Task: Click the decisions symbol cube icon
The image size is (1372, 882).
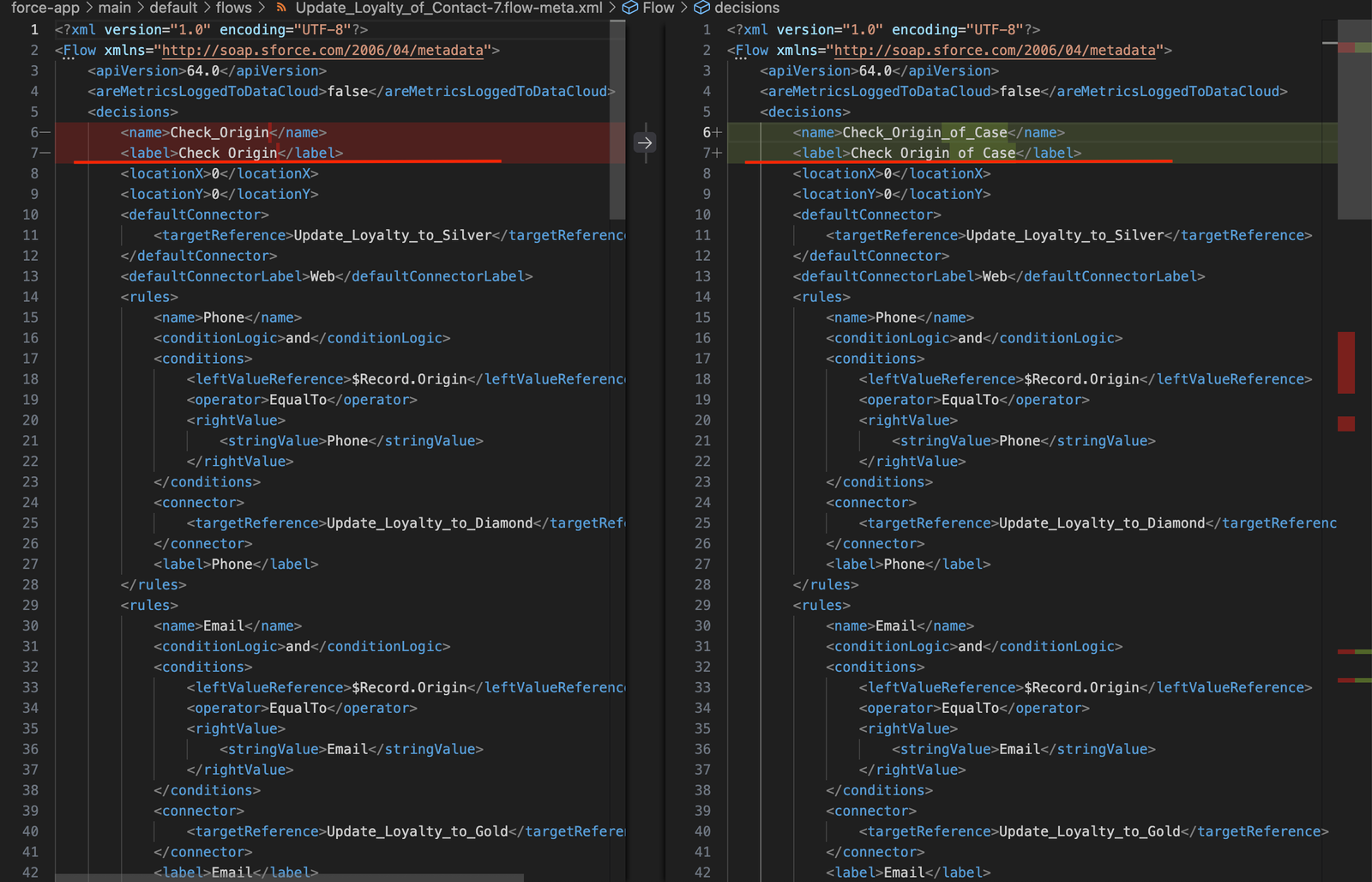Action: [702, 8]
